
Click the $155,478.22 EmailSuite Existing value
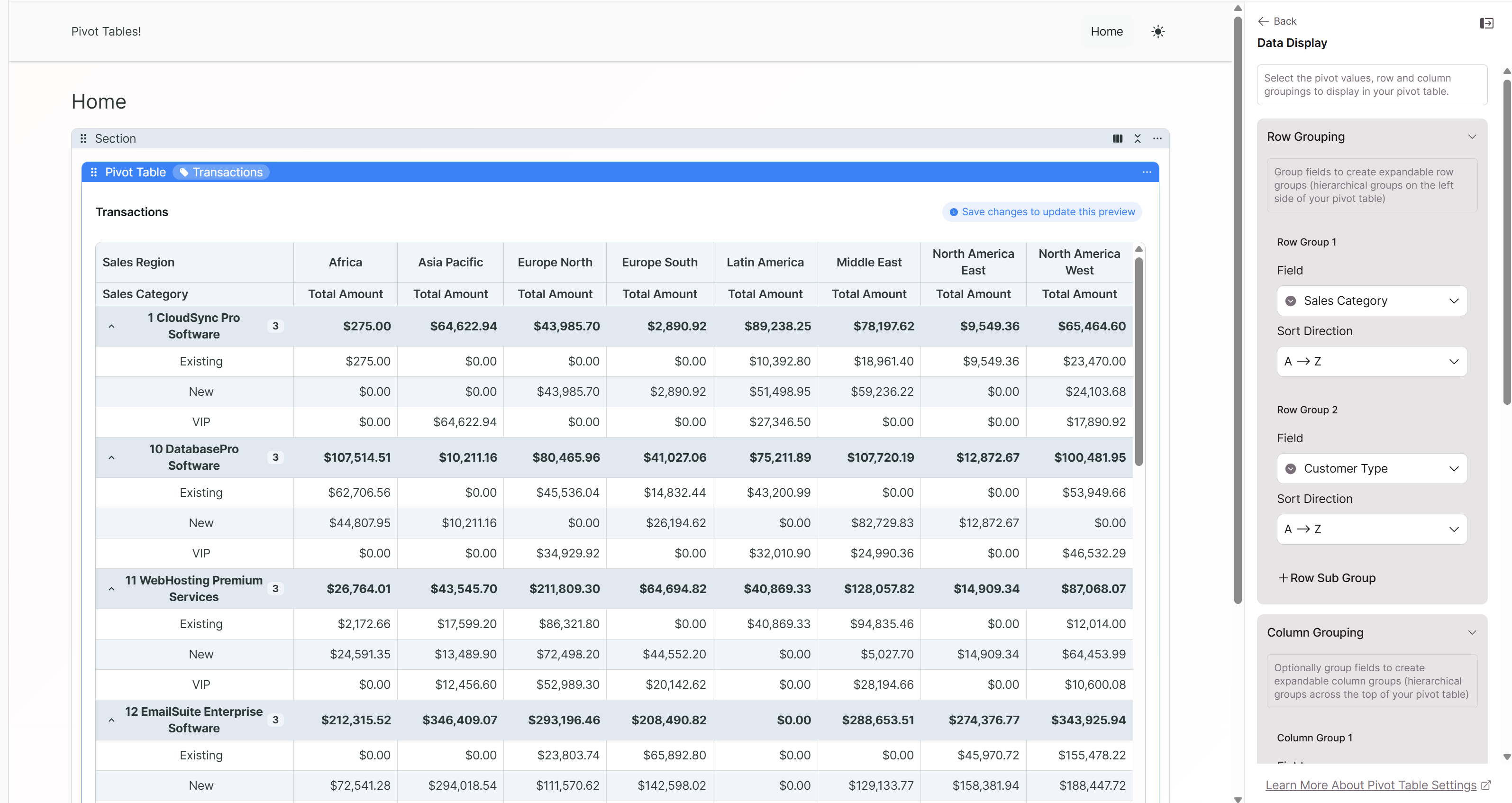coord(1092,756)
